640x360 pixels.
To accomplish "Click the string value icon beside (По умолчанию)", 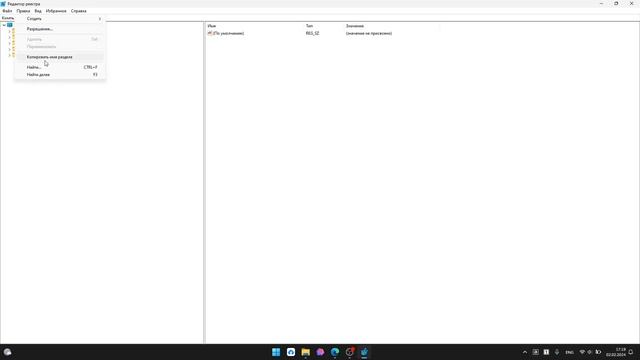I will [x=210, y=33].
